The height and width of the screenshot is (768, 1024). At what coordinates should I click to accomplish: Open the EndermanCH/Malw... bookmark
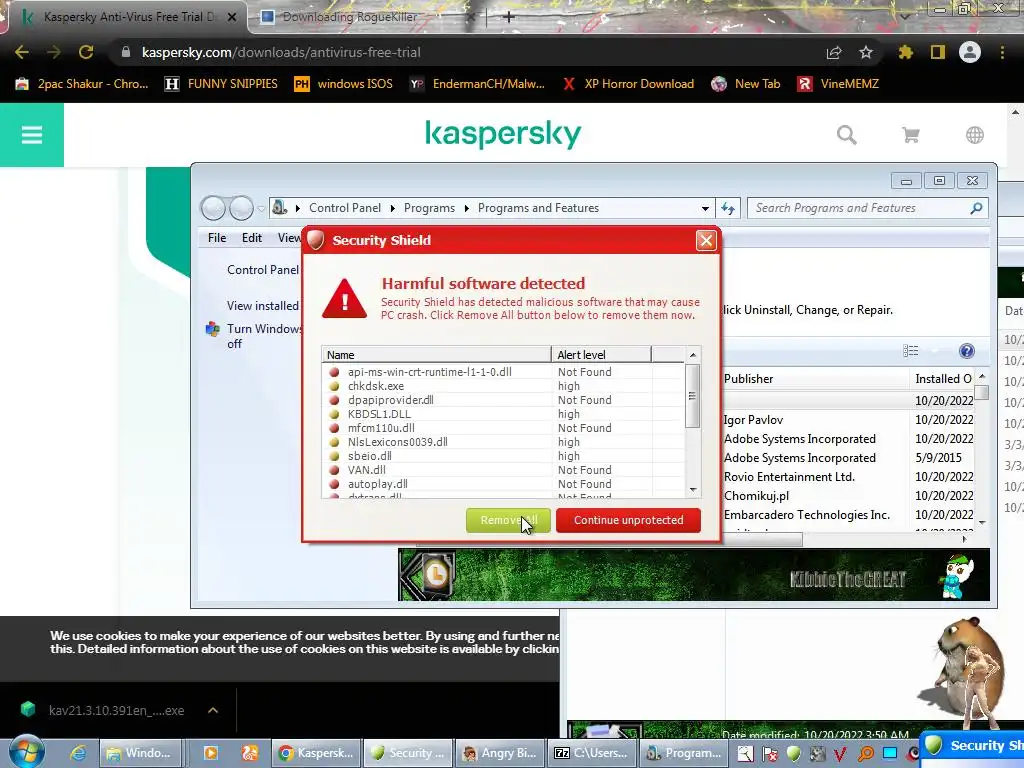[477, 84]
